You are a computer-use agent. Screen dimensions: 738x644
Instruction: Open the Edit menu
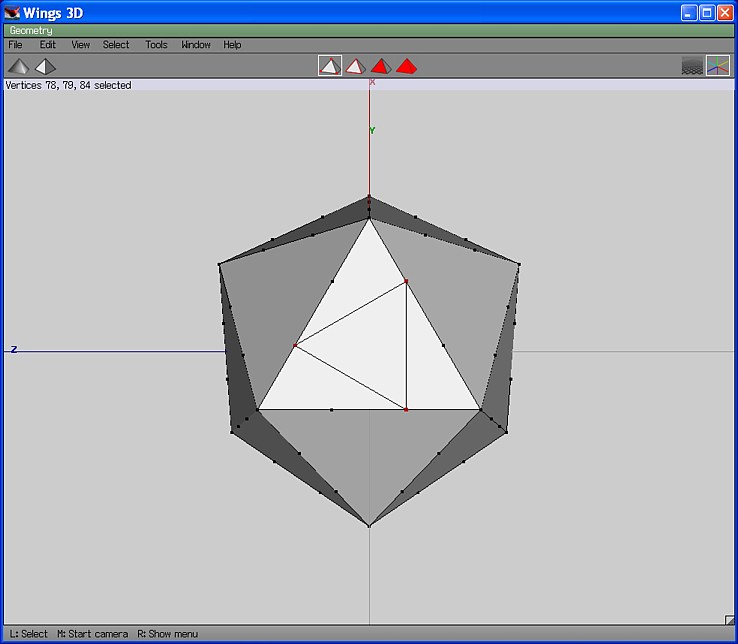point(48,45)
